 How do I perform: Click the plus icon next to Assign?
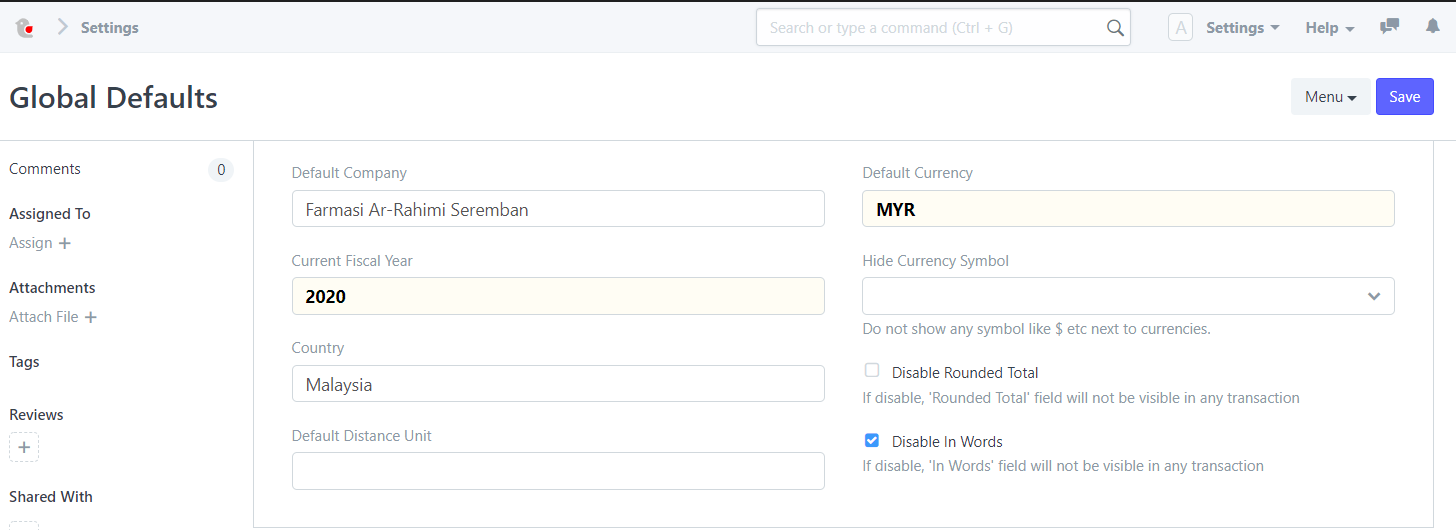tap(65, 243)
